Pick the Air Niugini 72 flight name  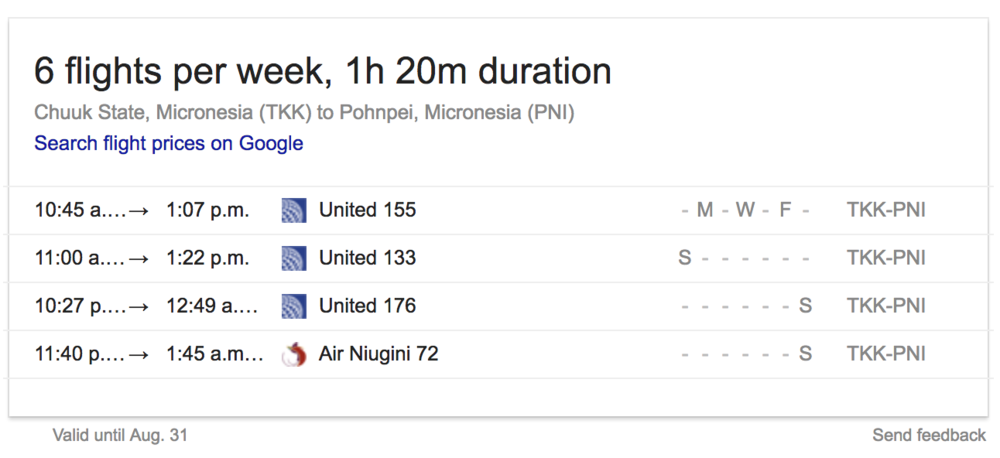(378, 354)
